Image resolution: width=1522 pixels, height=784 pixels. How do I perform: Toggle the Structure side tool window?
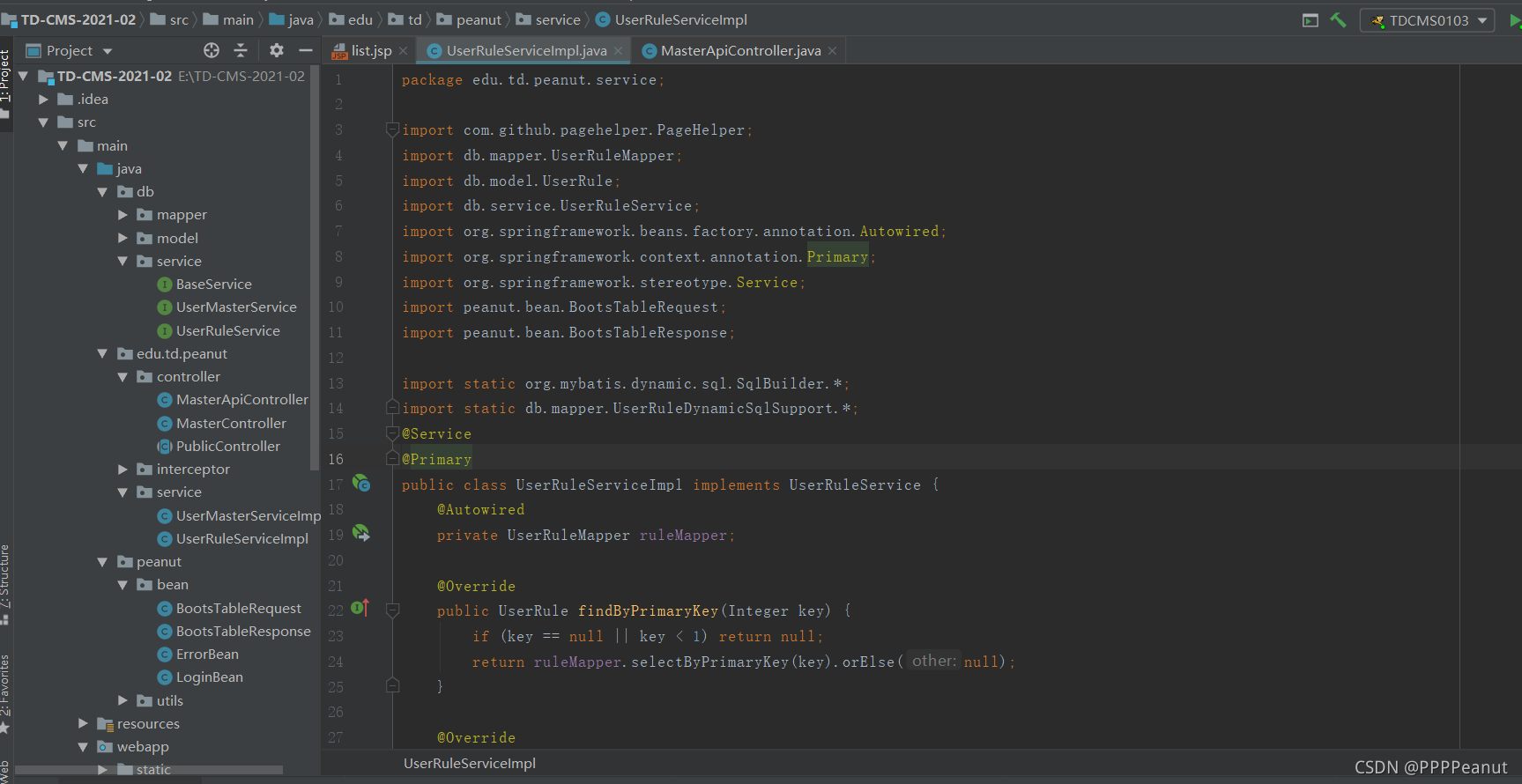[6, 583]
